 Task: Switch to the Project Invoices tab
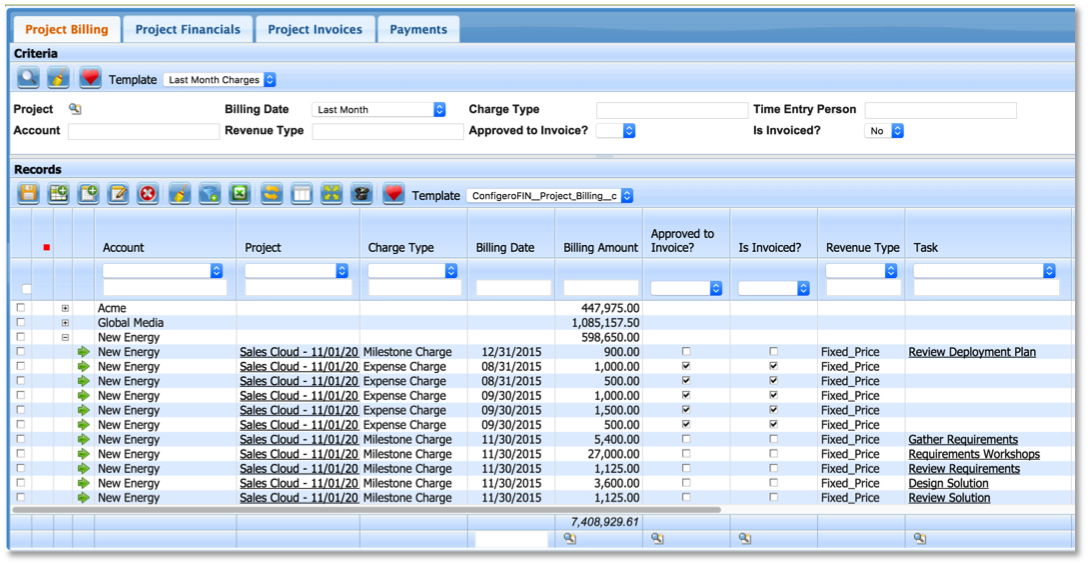coord(315,29)
